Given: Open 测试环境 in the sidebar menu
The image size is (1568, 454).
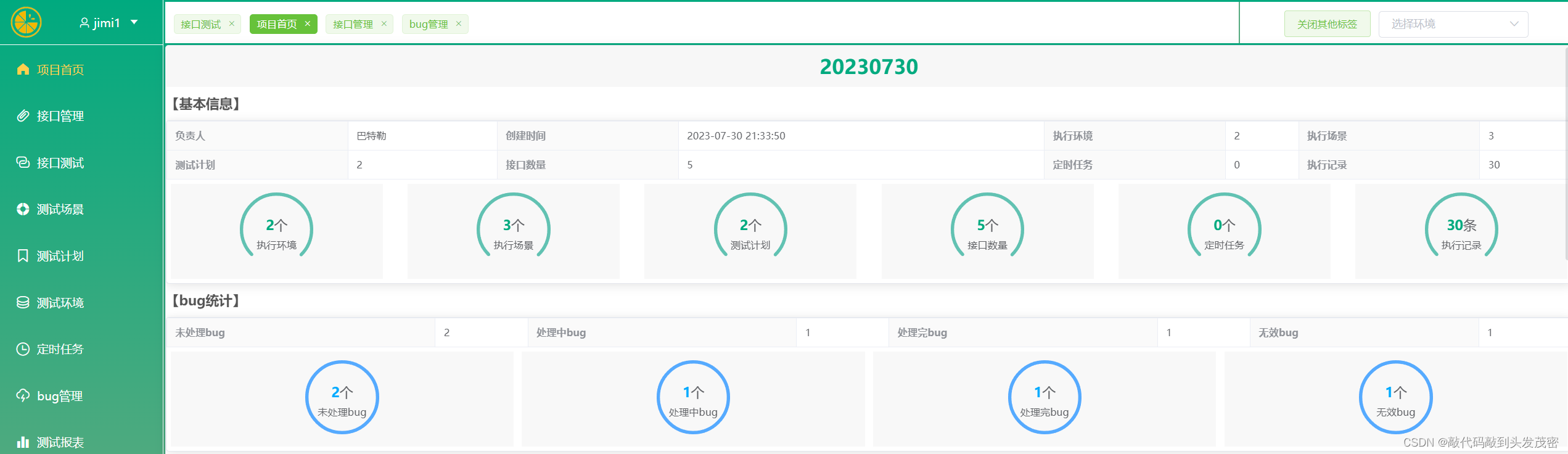Looking at the screenshot, I should click(x=81, y=302).
